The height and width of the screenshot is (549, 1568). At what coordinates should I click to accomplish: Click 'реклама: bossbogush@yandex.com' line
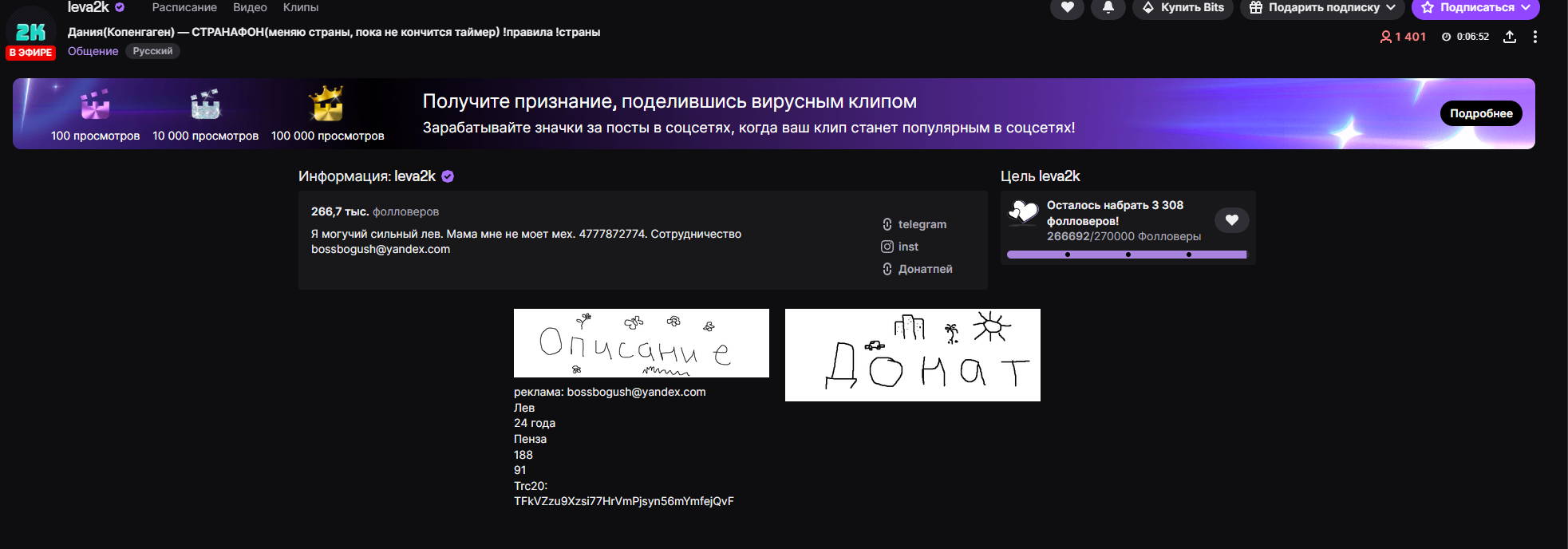[610, 392]
